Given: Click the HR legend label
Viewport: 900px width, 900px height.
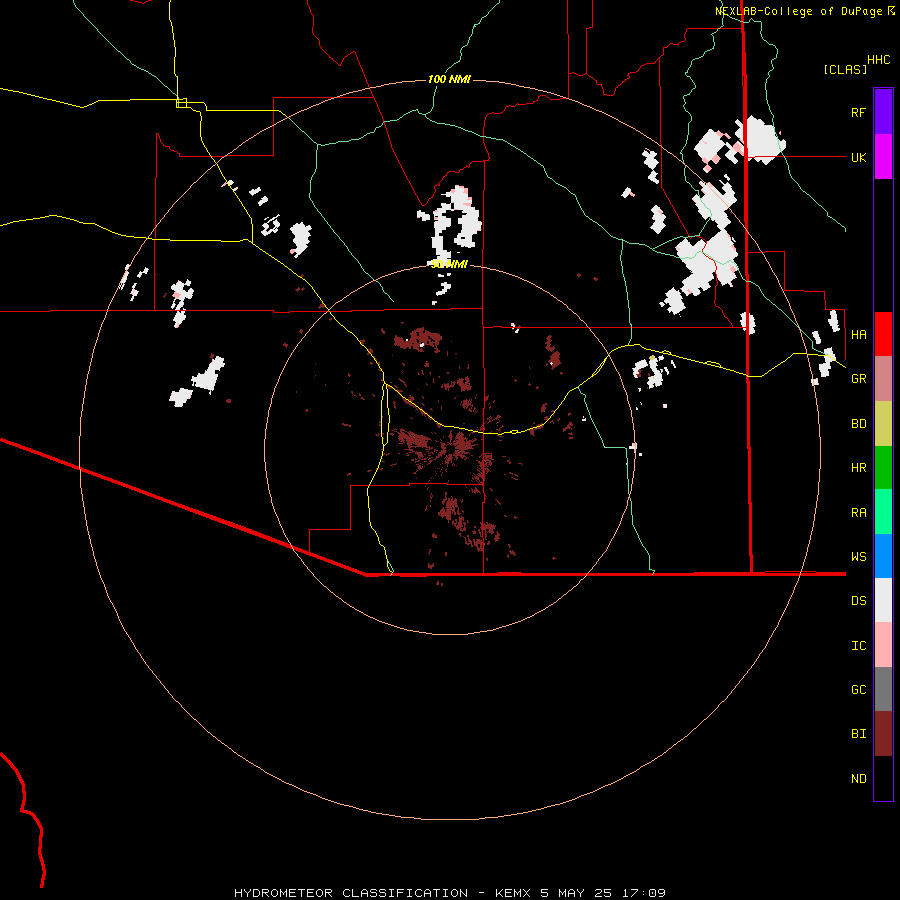Looking at the screenshot, I should point(858,468).
